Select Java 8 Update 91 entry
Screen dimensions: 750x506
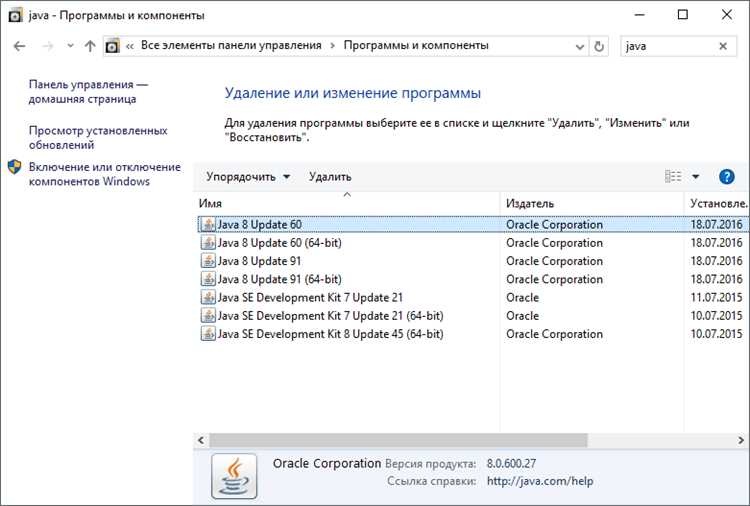pos(473,261)
